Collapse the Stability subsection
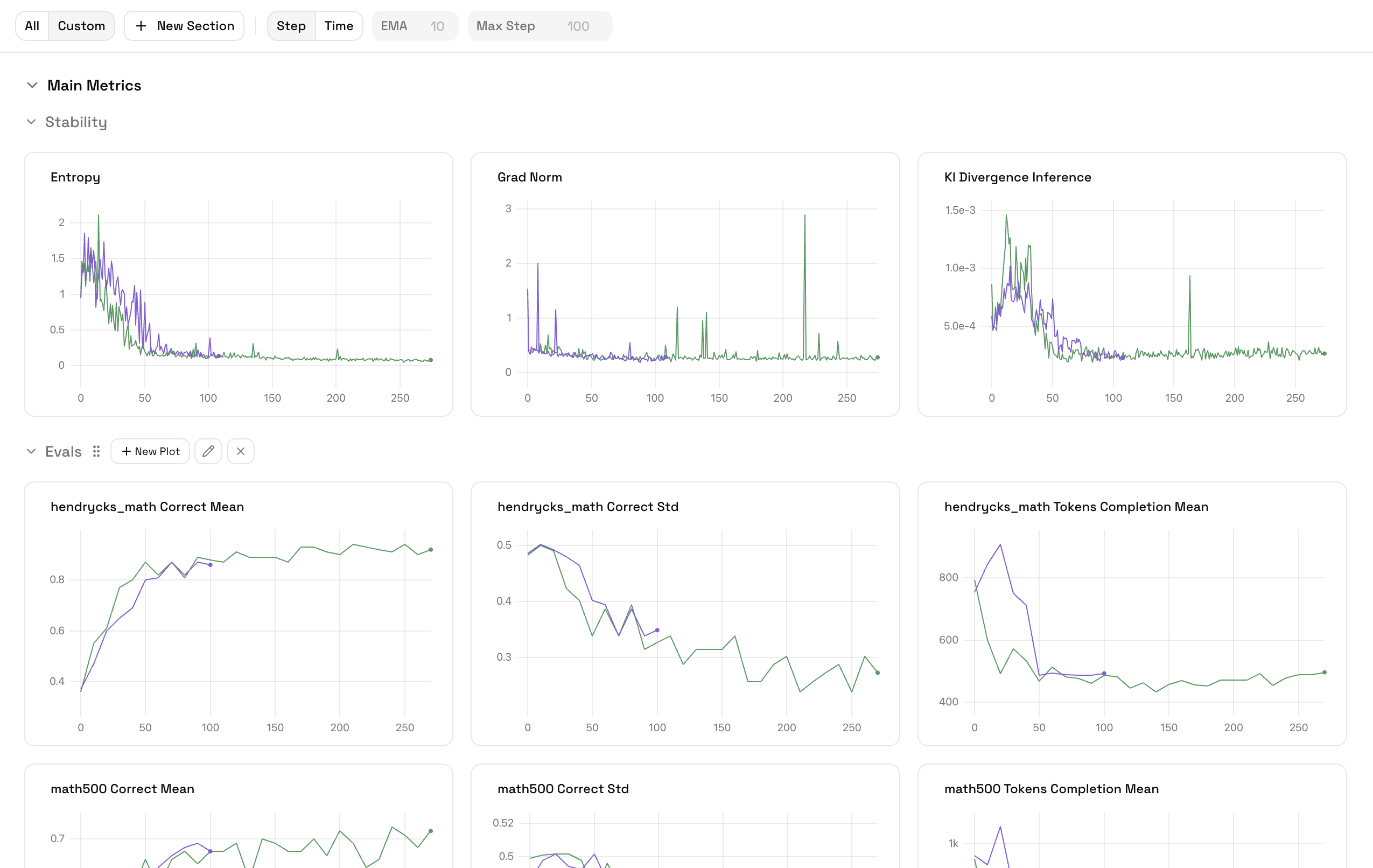 [31, 122]
